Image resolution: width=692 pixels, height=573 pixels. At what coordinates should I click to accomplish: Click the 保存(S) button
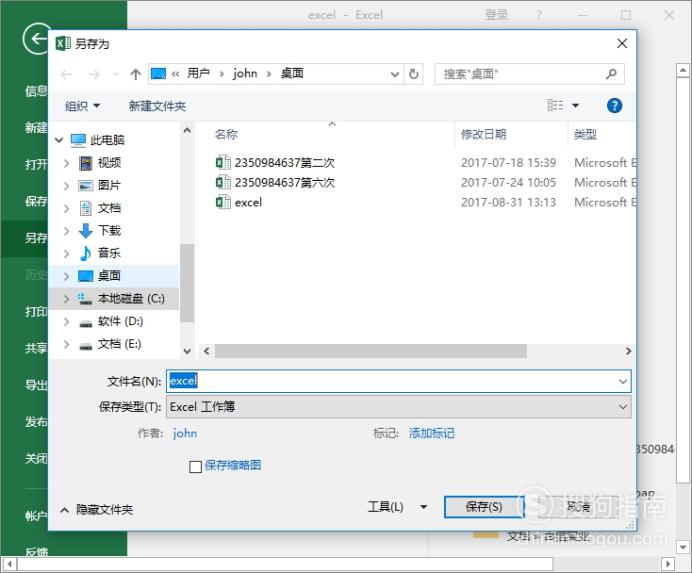(x=484, y=506)
